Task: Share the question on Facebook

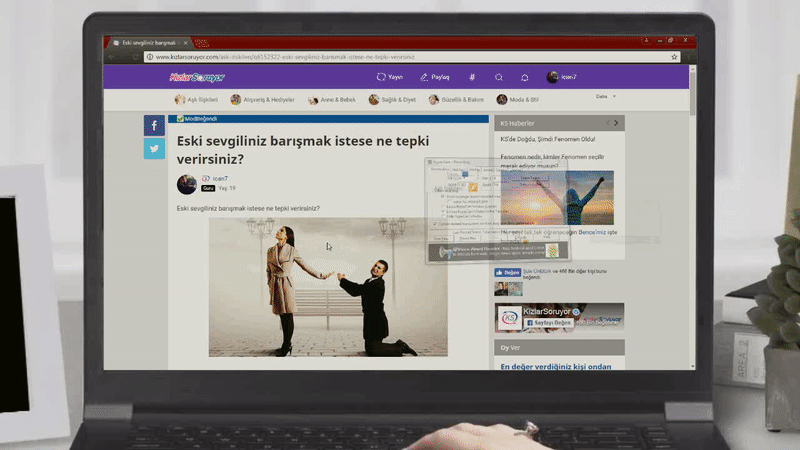Action: coord(154,126)
